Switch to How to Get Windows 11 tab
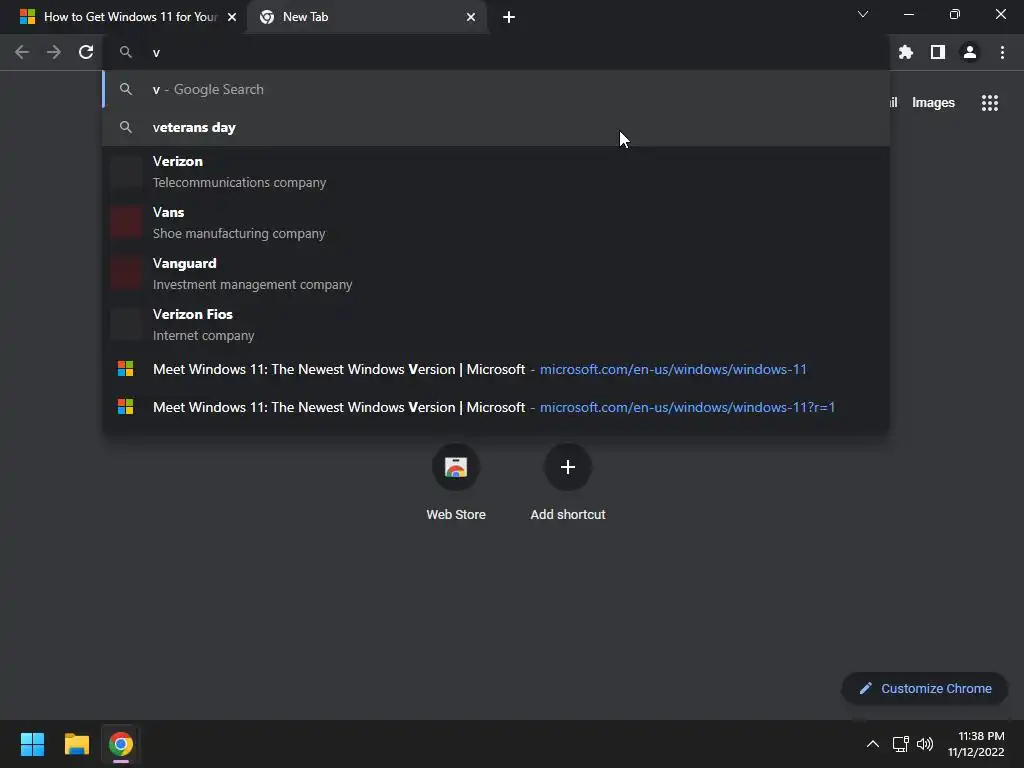Viewport: 1024px width, 768px height. tap(123, 17)
